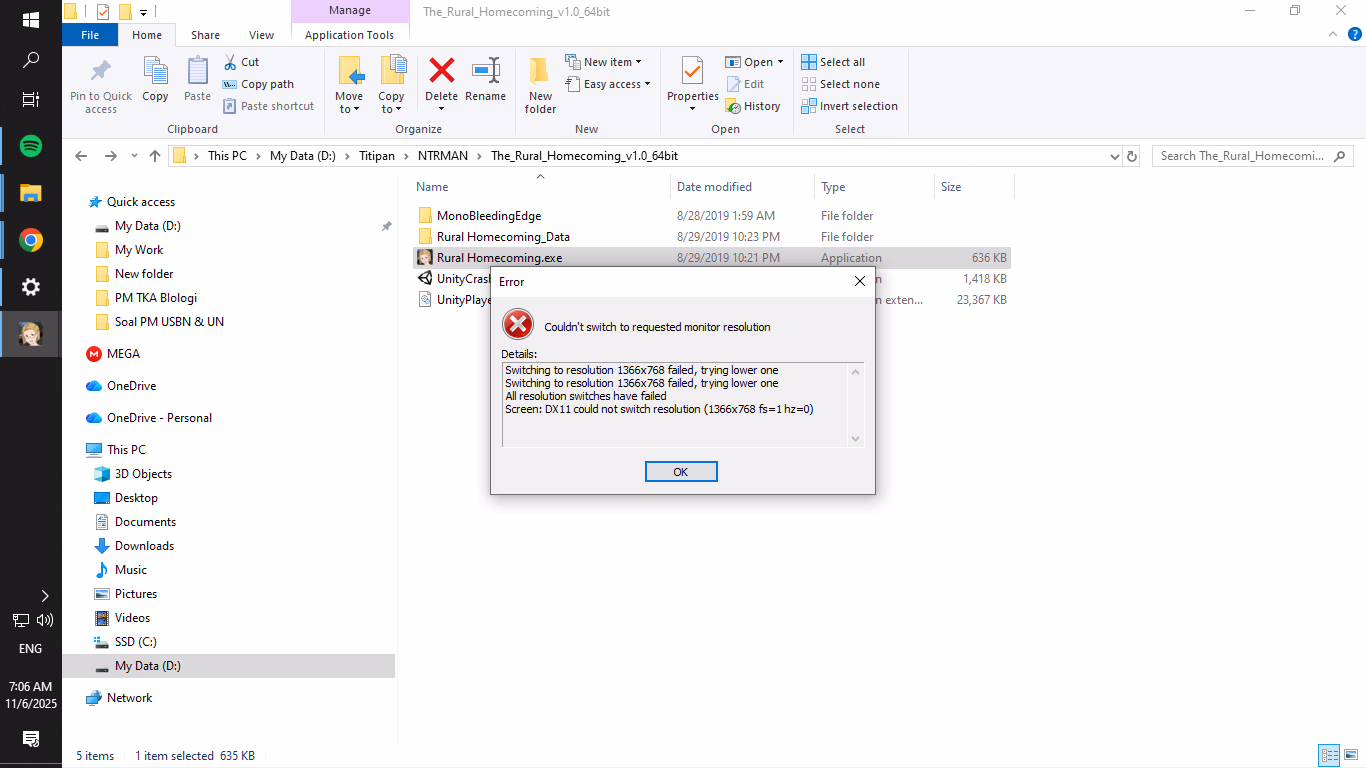Close the Error dialog with X
Image resolution: width=1366 pixels, height=768 pixels.
[859, 282]
